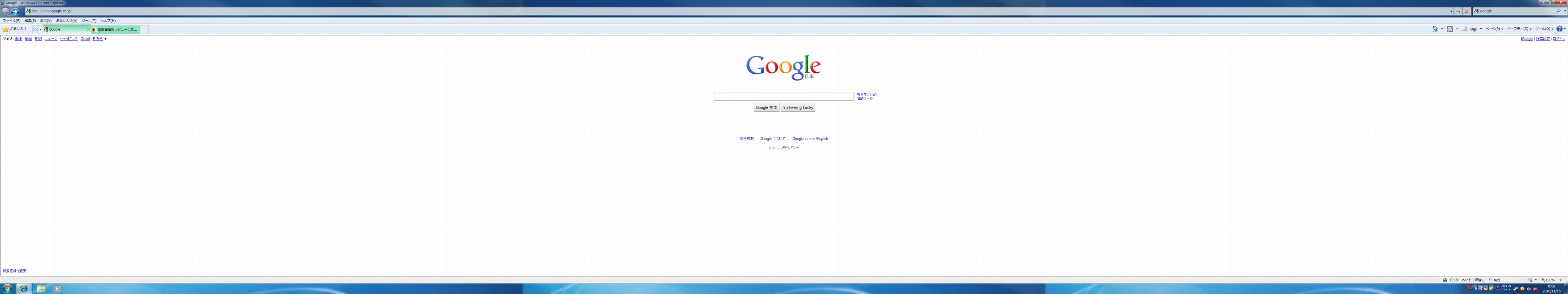
Task: Click the Internet Explorer taskbar icon
Action: pyautogui.click(x=24, y=289)
